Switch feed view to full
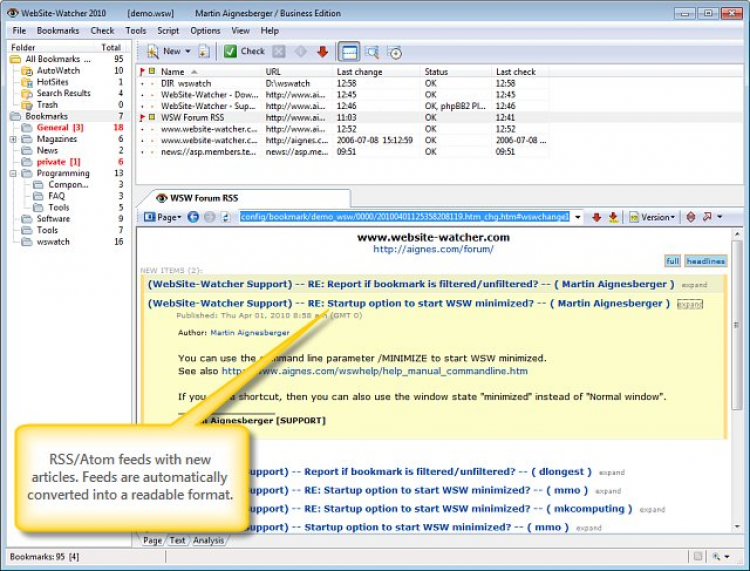This screenshot has width=750, height=571. click(x=673, y=261)
